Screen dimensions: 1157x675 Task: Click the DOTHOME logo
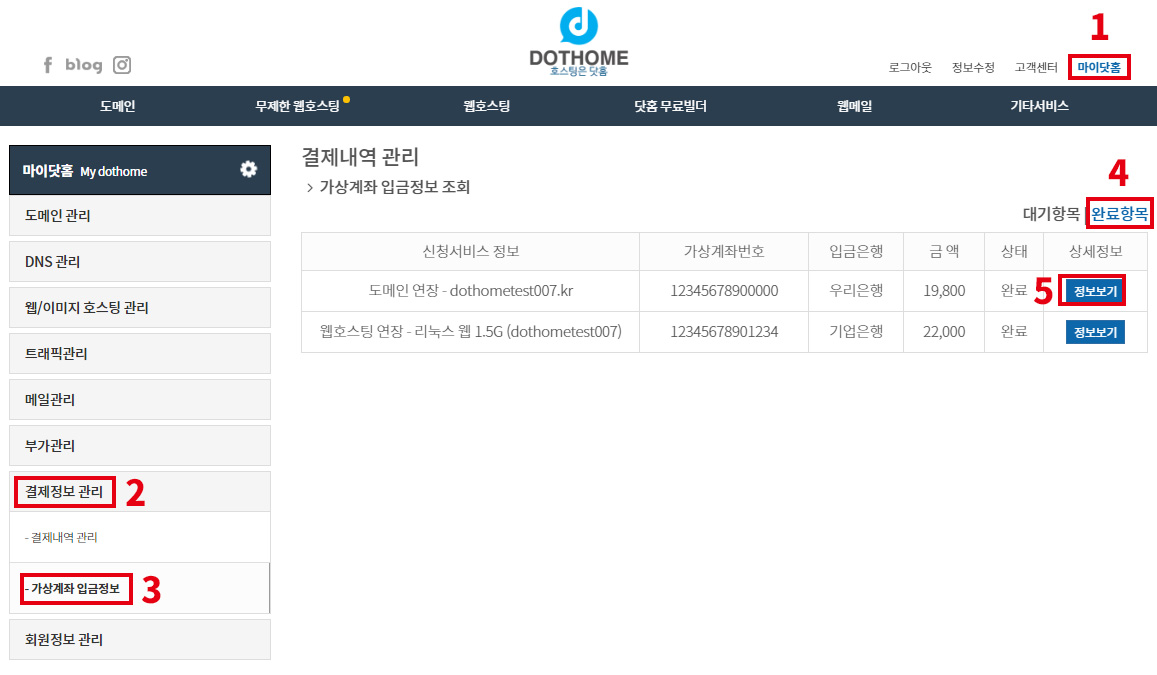(579, 42)
